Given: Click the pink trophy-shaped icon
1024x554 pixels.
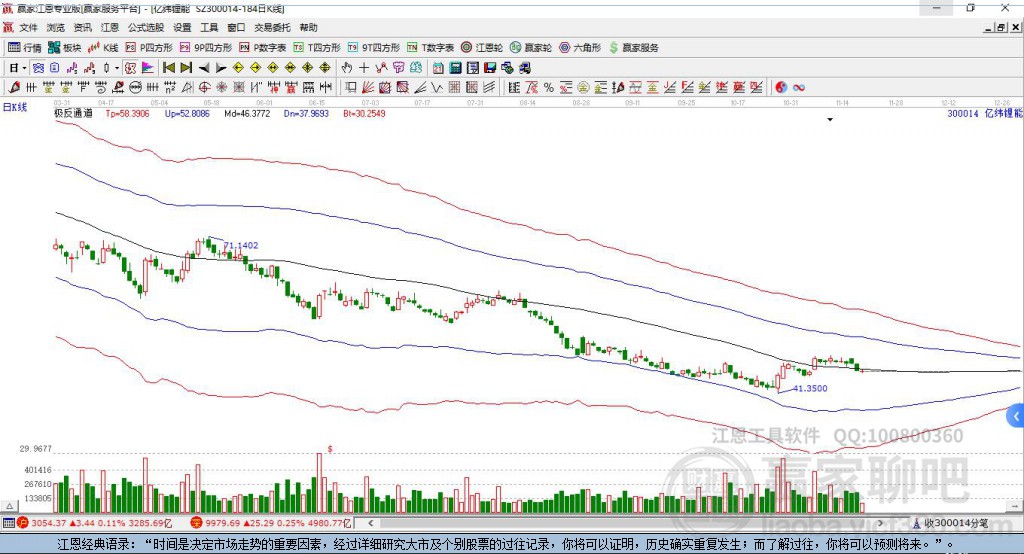Looking at the screenshot, I should [x=398, y=68].
